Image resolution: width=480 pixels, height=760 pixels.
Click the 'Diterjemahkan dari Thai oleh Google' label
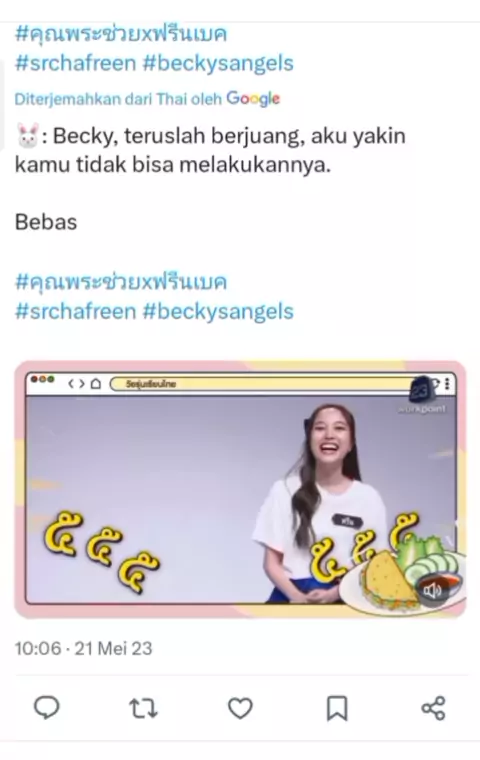click(147, 99)
